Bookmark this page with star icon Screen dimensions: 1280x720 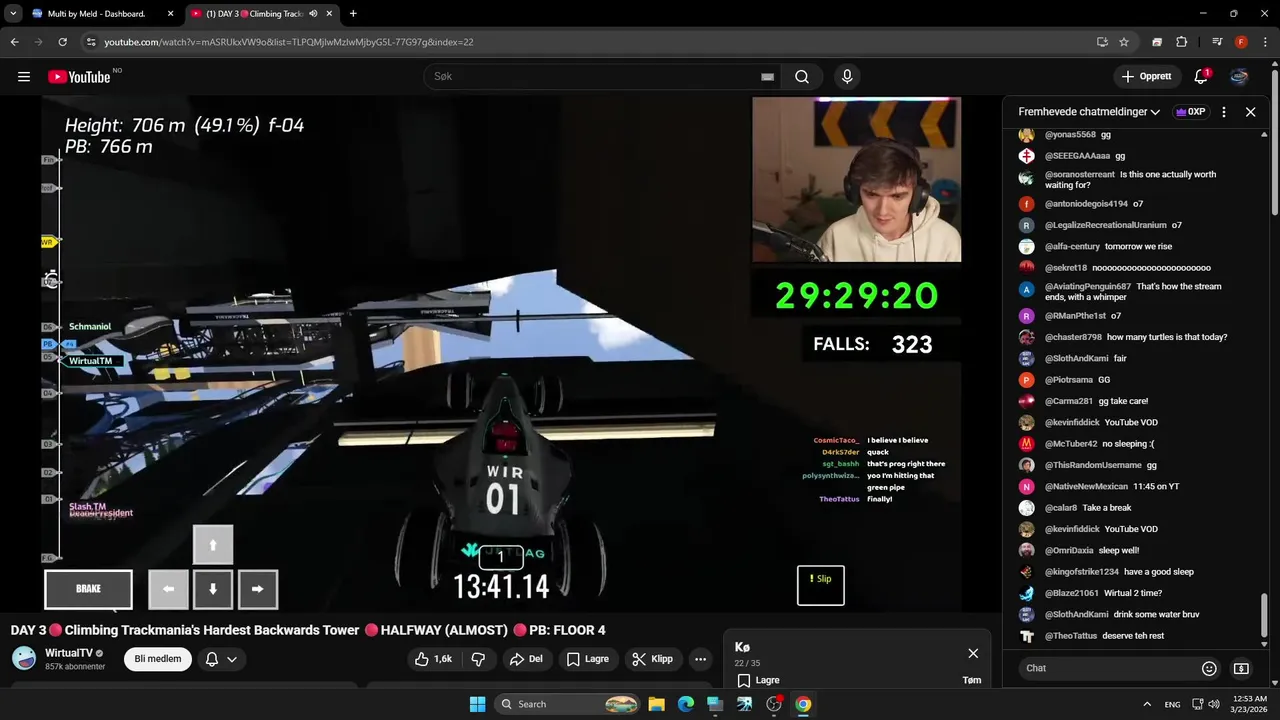(x=1124, y=42)
